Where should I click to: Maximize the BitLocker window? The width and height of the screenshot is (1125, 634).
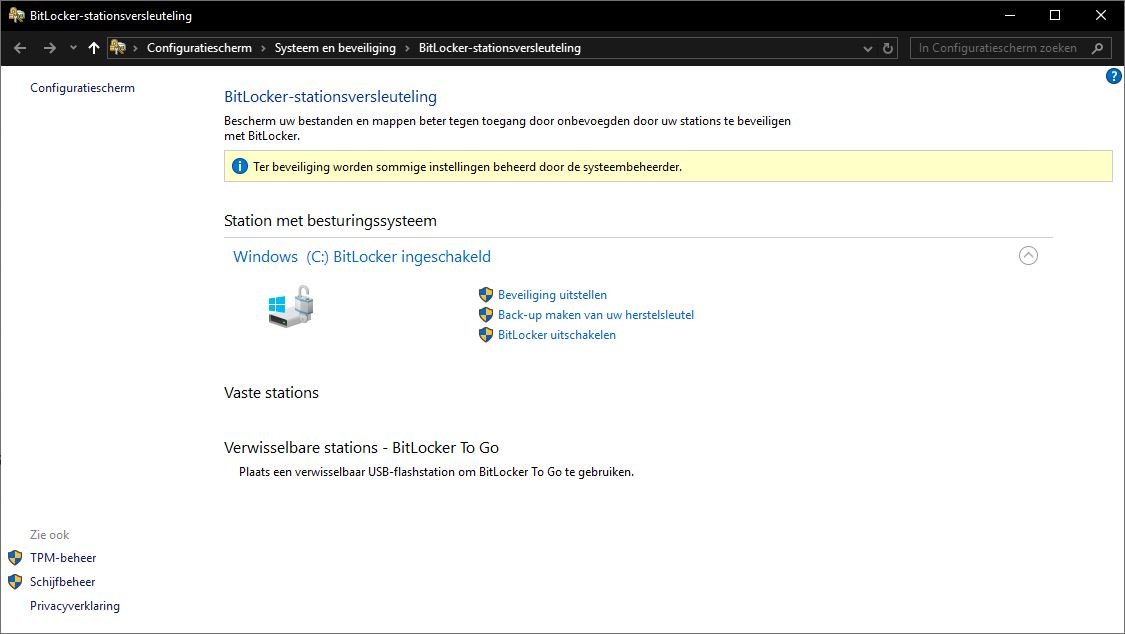coord(1055,15)
